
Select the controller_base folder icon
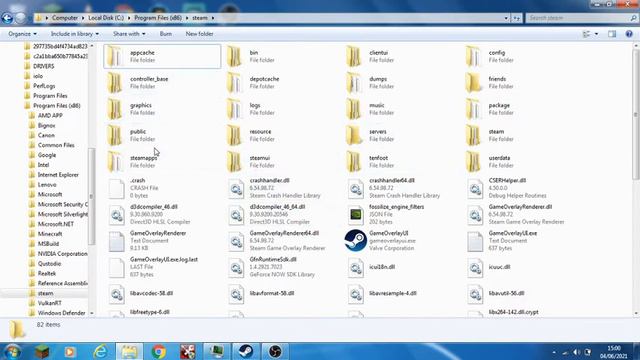point(115,82)
